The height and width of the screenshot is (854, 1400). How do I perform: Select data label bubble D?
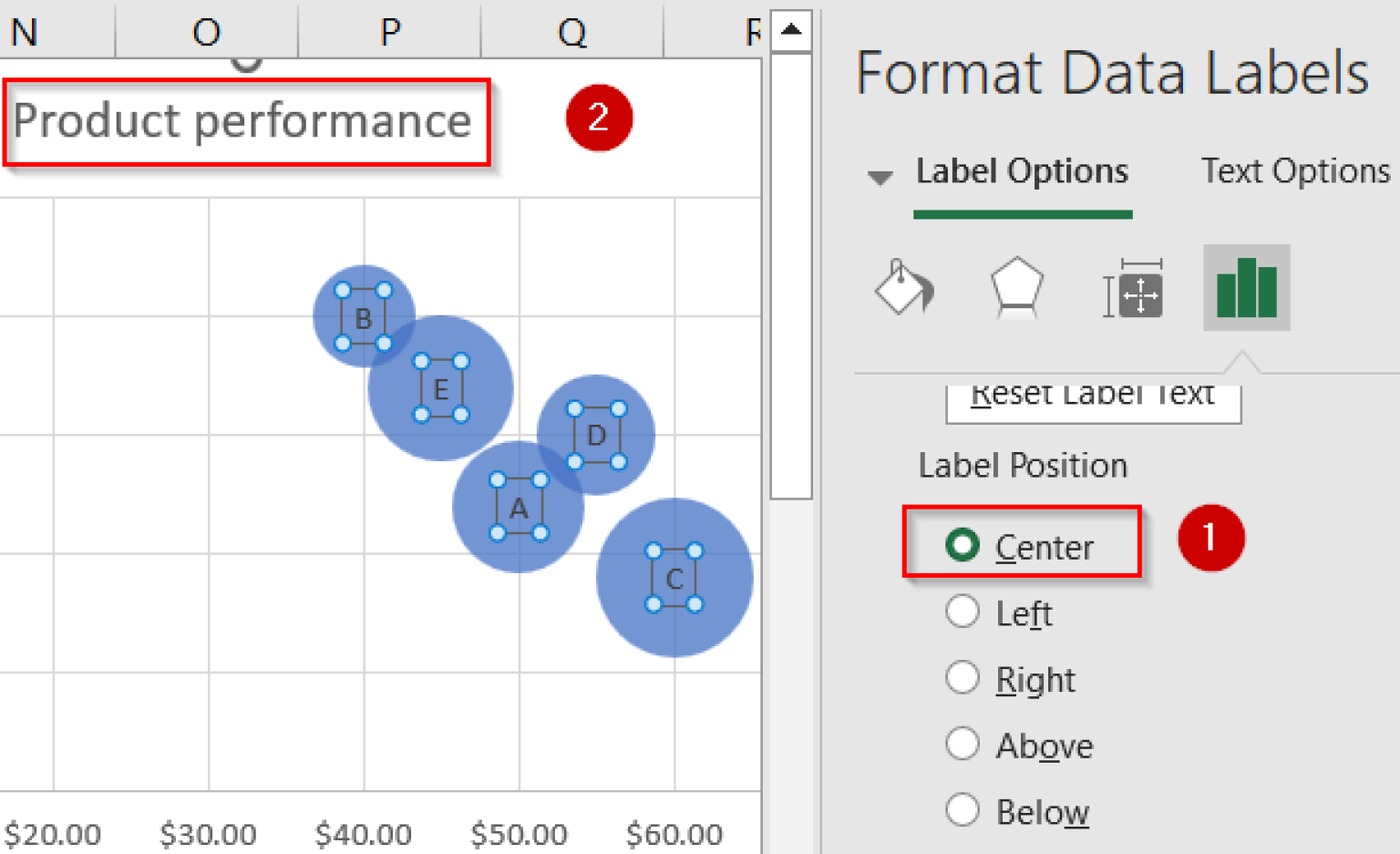tap(597, 436)
